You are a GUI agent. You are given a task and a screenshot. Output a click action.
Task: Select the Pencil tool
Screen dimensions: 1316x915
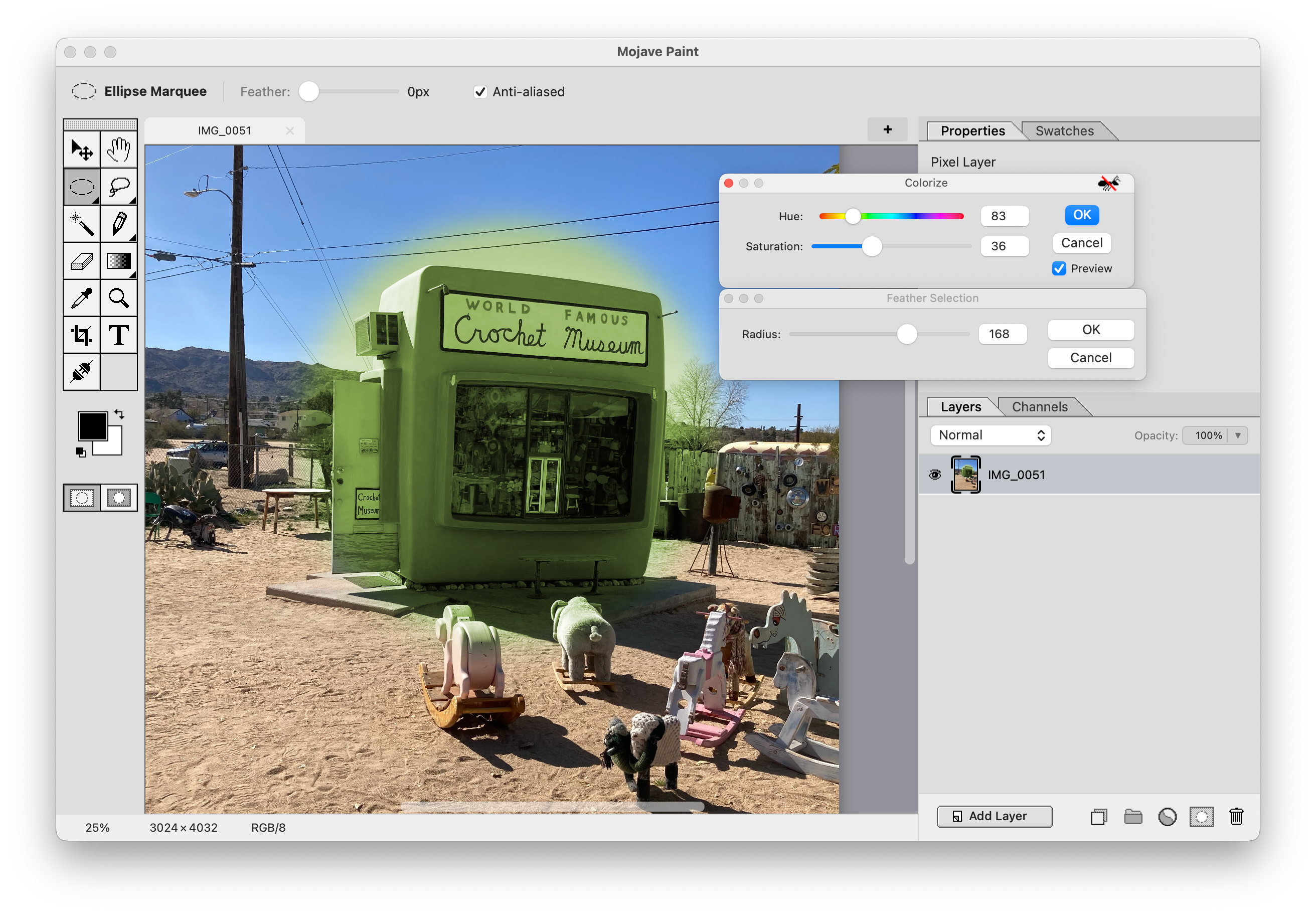119,224
